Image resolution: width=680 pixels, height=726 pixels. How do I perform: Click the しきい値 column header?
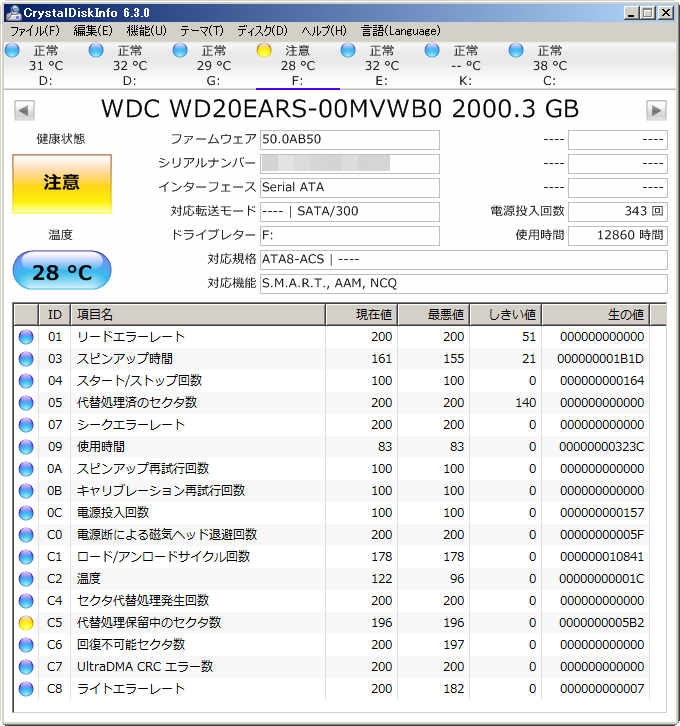[506, 315]
